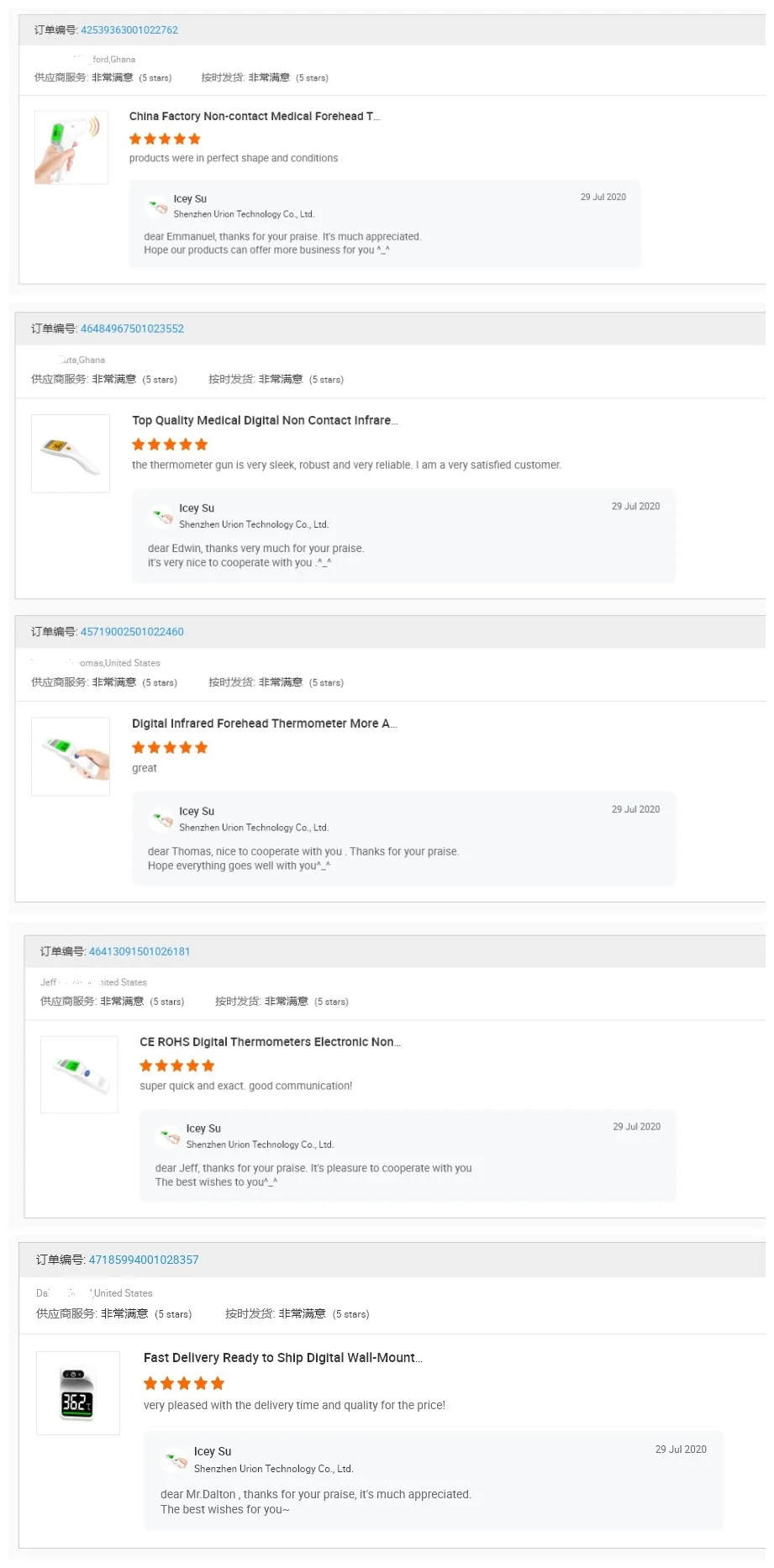Open the wall-mount thermometer product thumbnail
The image size is (774, 1568).
[x=78, y=1393]
